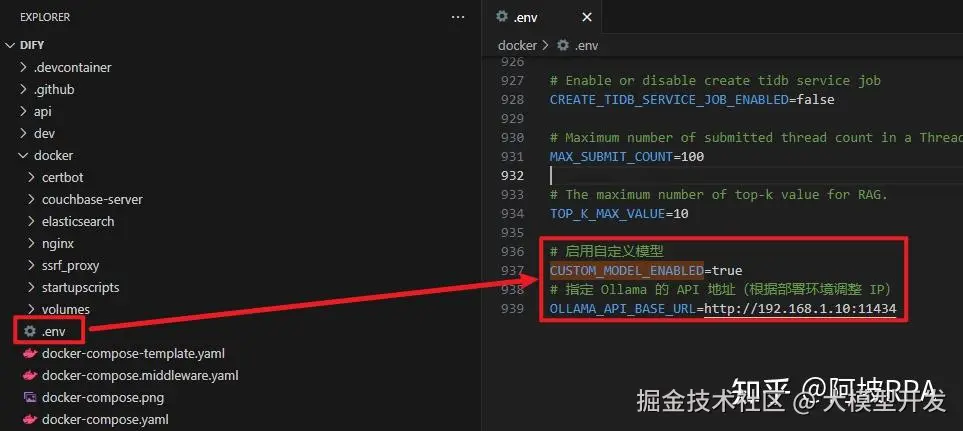This screenshot has height=431, width=963.
Task: Expand the couchbase-server folder
Action: 31,200
